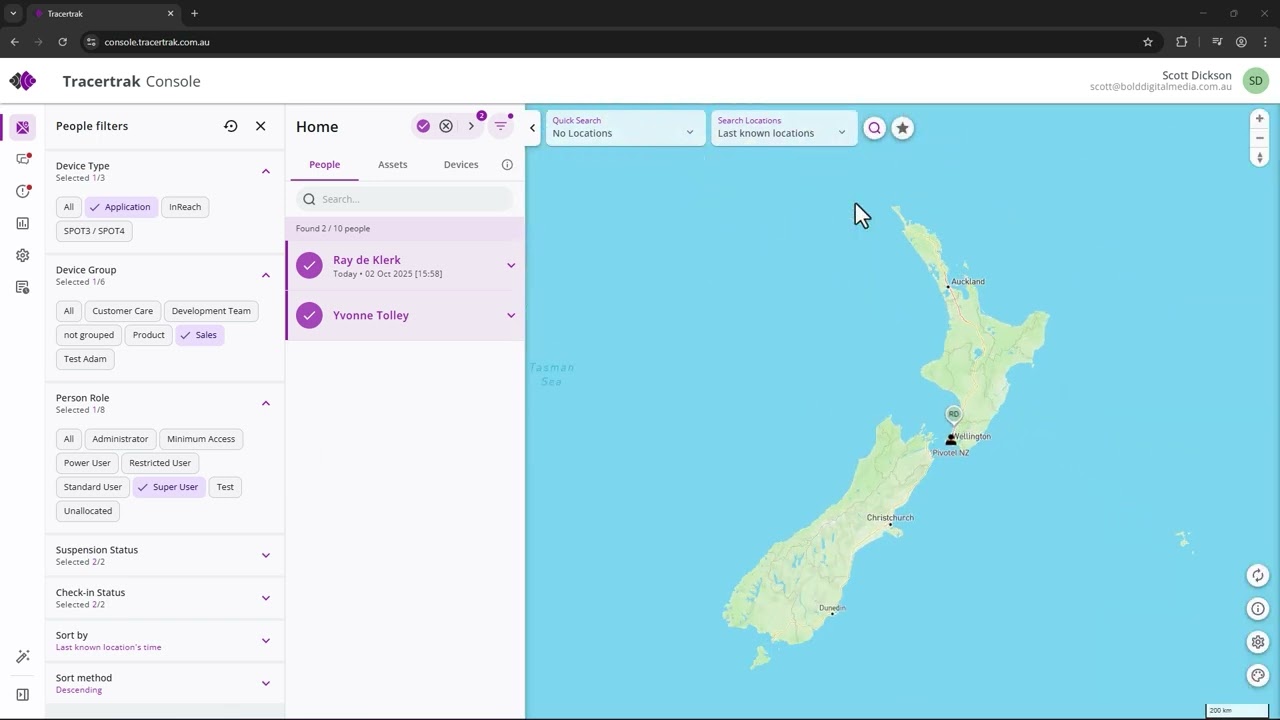Click the selected count arrow icon
Viewport: 1280px width, 720px height.
pos(471,126)
